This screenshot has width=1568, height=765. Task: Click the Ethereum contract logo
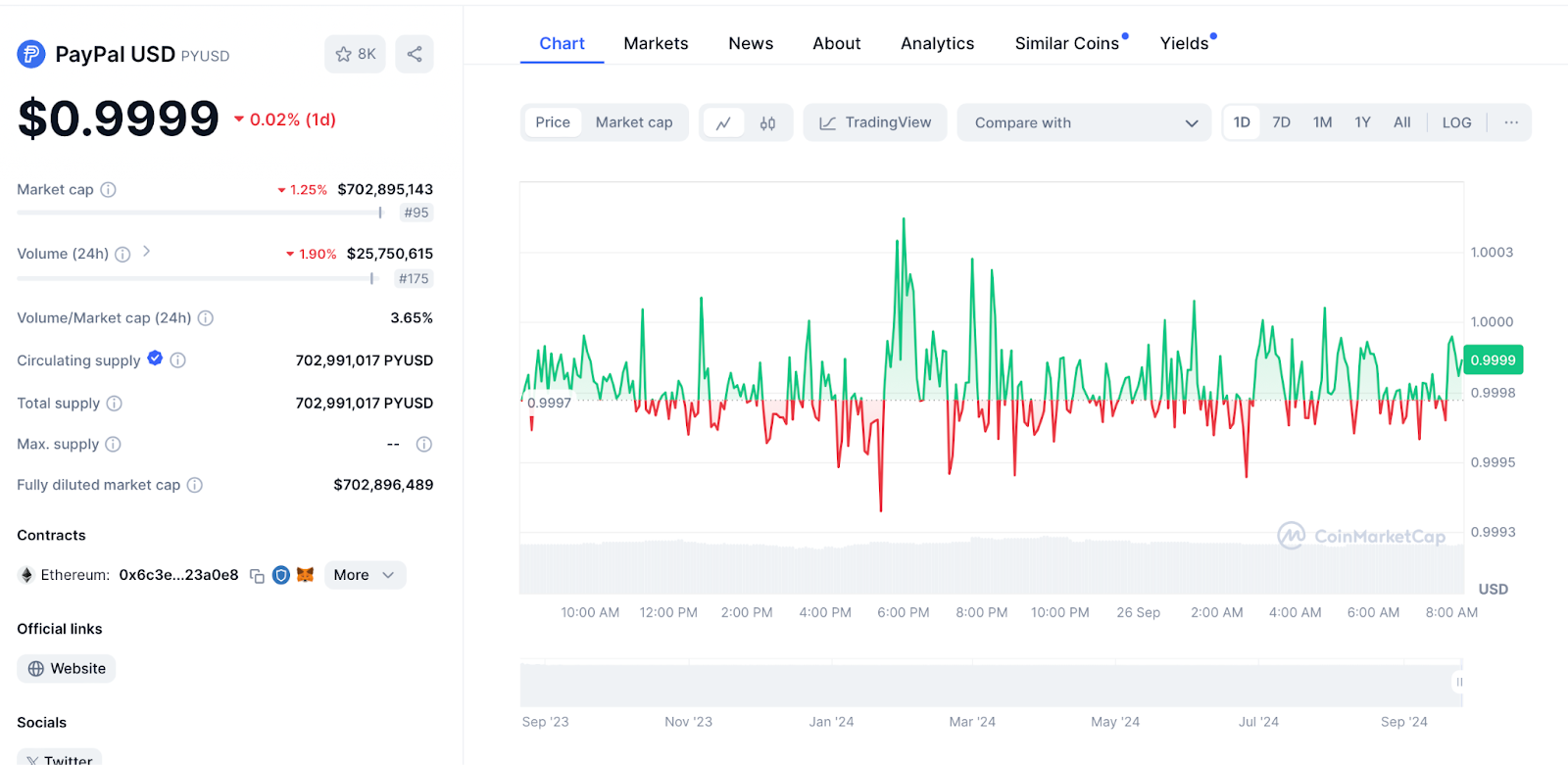[26, 575]
